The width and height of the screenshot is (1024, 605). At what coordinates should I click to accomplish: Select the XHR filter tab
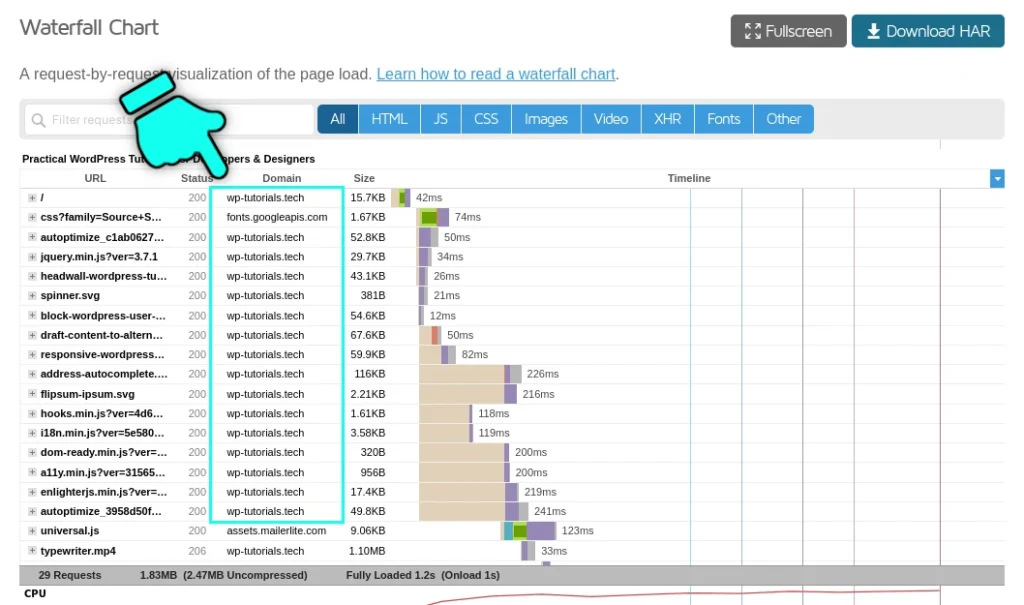click(666, 118)
